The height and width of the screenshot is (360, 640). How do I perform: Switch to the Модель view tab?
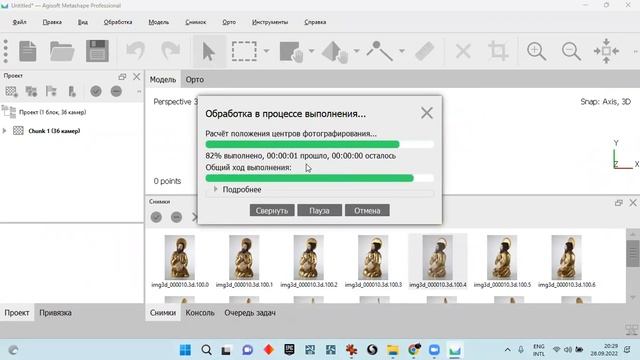point(163,80)
